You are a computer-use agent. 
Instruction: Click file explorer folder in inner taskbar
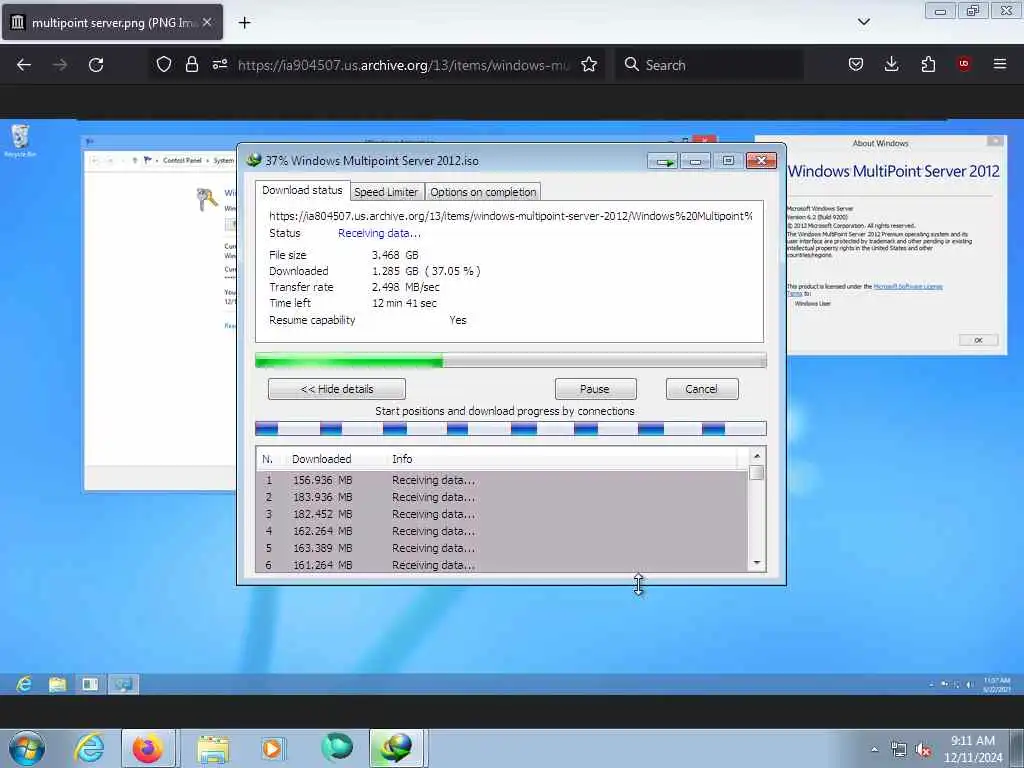point(57,684)
